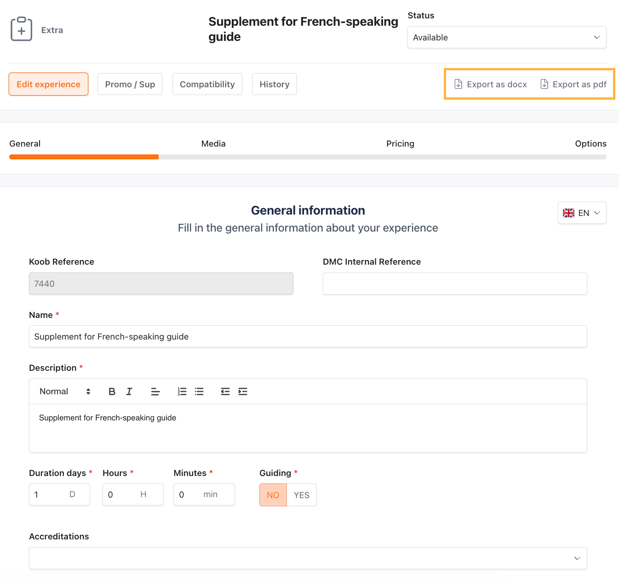Screen dimensions: 619x578
Task: Open the EN language selector
Action: [x=582, y=213]
